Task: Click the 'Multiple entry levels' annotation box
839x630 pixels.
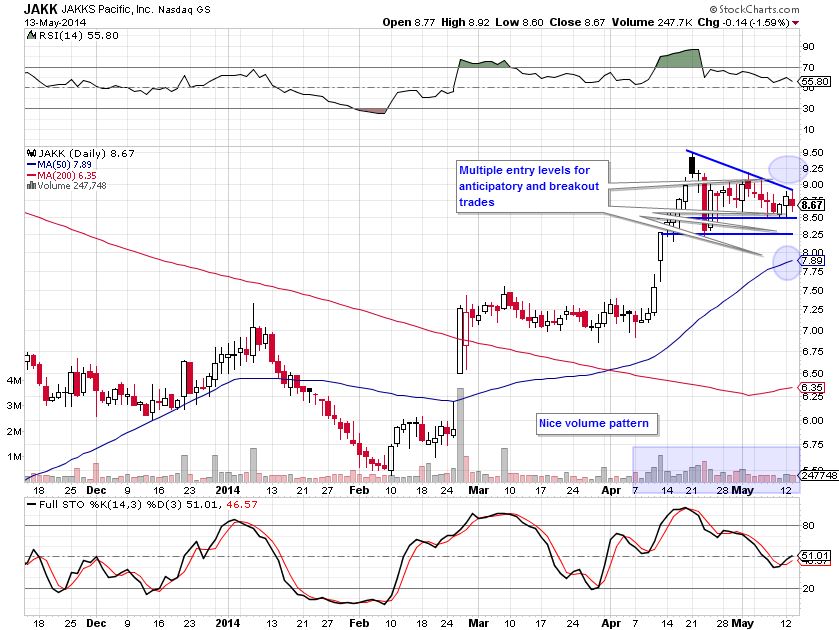Action: [532, 186]
